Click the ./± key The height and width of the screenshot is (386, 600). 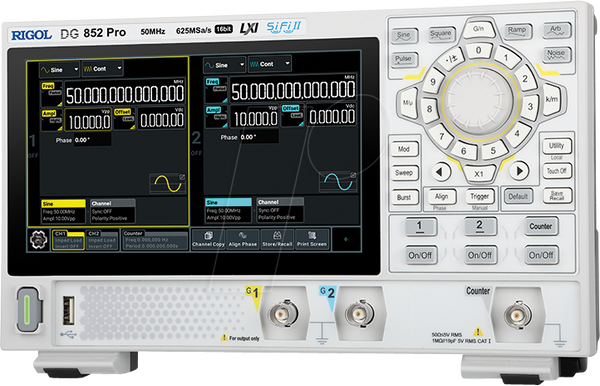tap(452, 59)
